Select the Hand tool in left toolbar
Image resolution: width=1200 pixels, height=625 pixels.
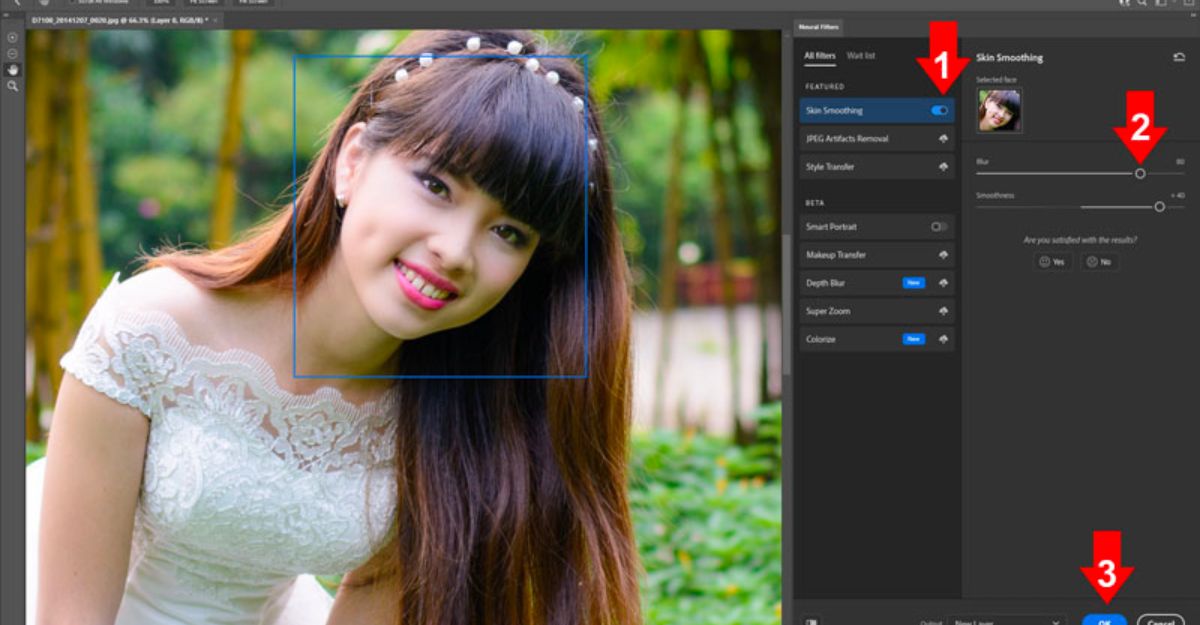tap(12, 69)
